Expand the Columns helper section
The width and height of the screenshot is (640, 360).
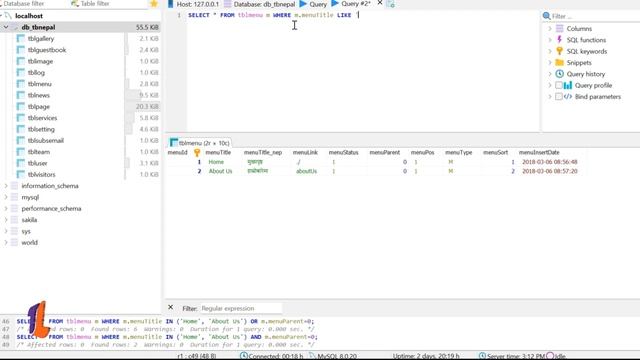point(550,29)
